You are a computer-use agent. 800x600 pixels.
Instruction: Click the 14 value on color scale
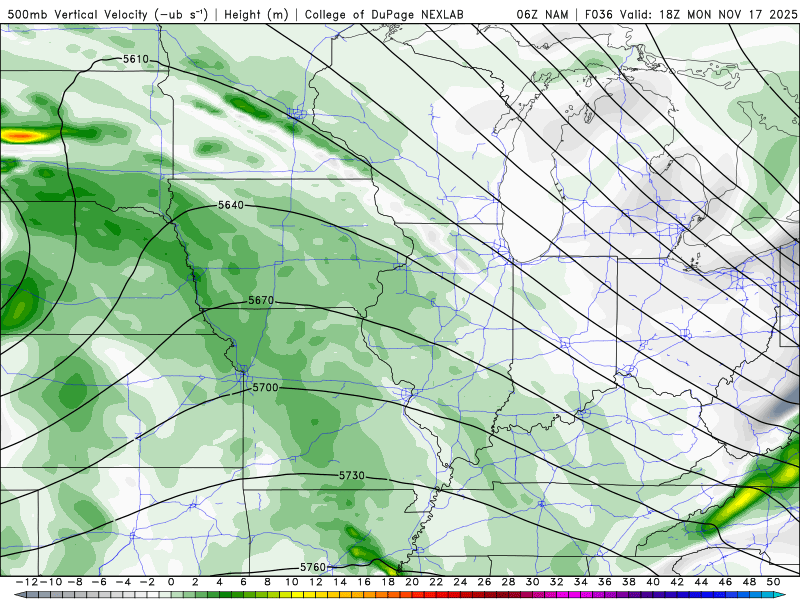[340, 582]
